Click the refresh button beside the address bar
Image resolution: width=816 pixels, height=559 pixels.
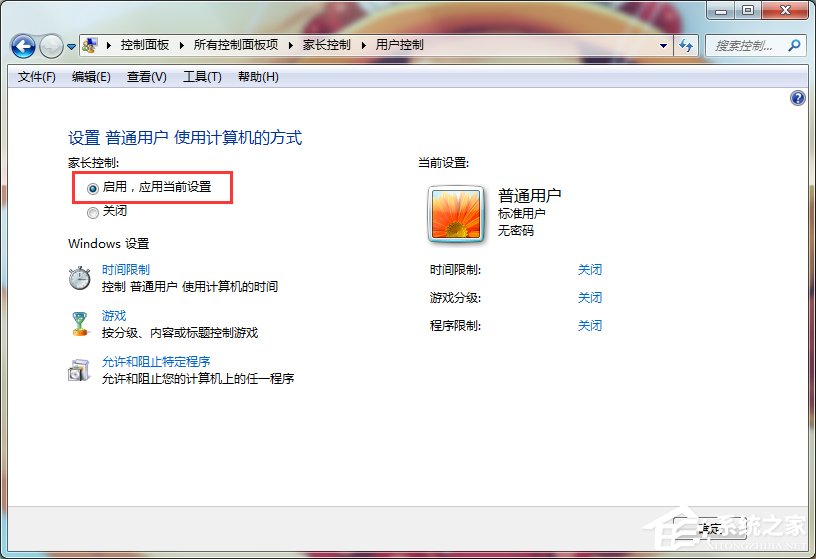(x=686, y=46)
